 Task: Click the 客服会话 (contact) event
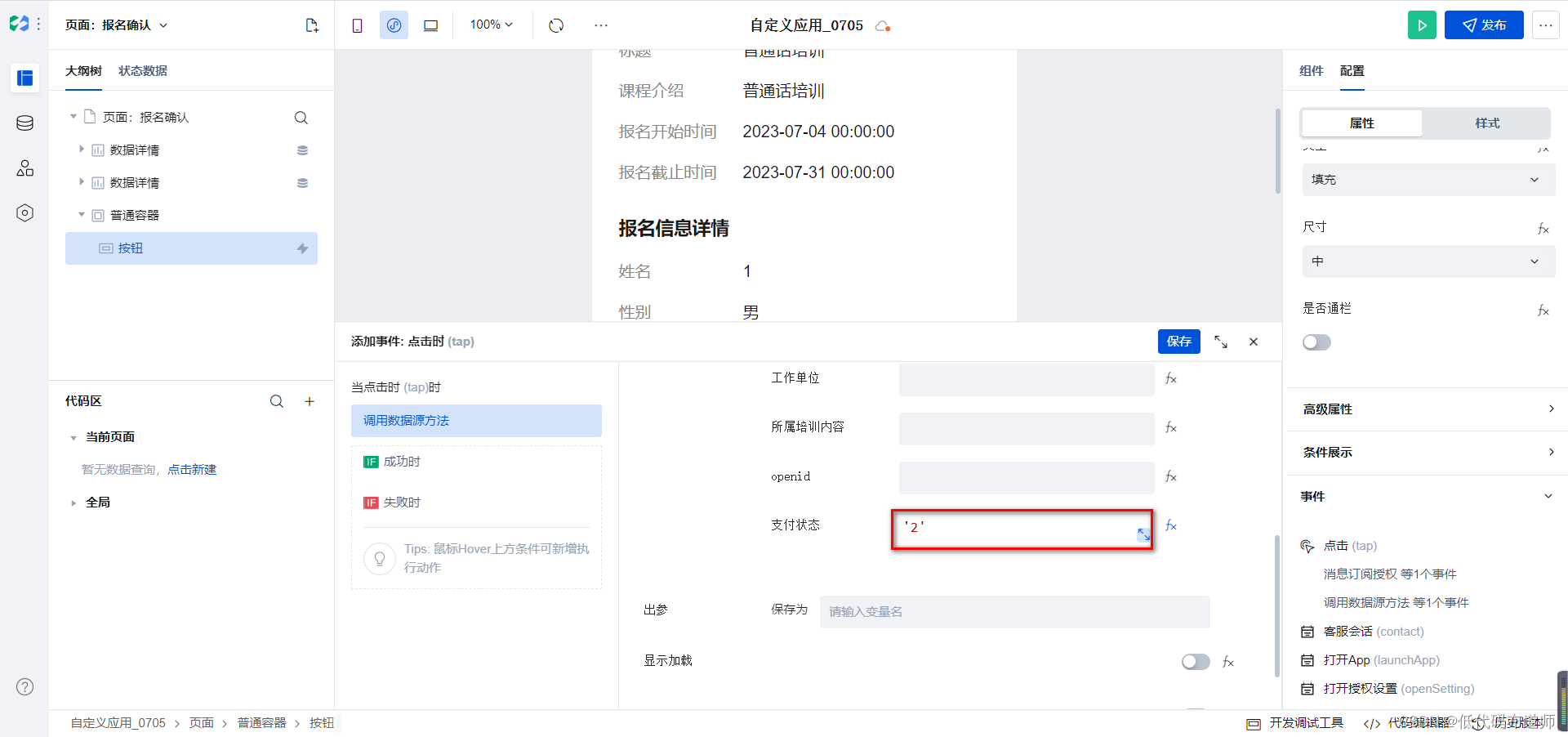point(1374,632)
